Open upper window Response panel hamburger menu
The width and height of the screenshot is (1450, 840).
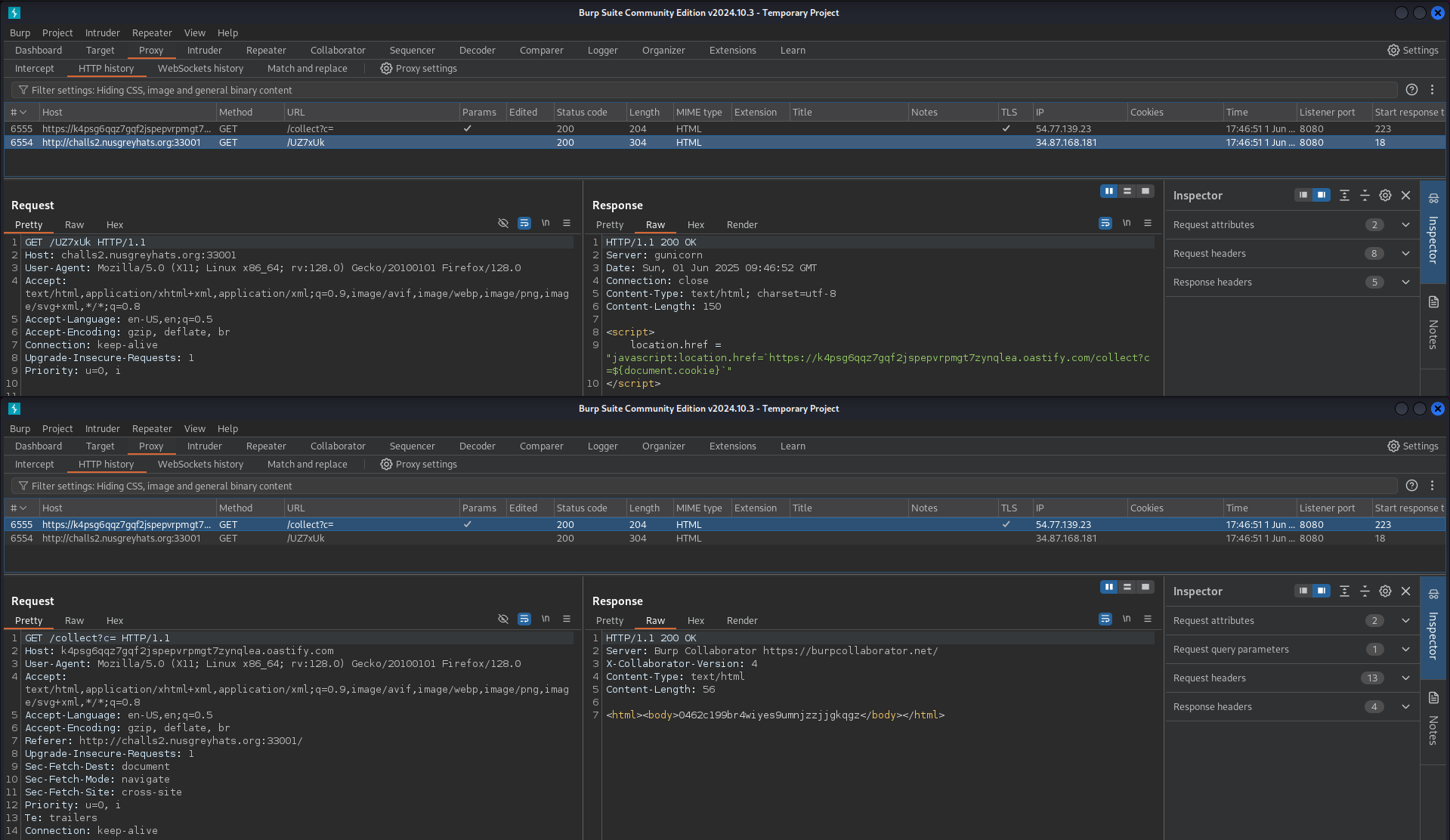[1148, 224]
